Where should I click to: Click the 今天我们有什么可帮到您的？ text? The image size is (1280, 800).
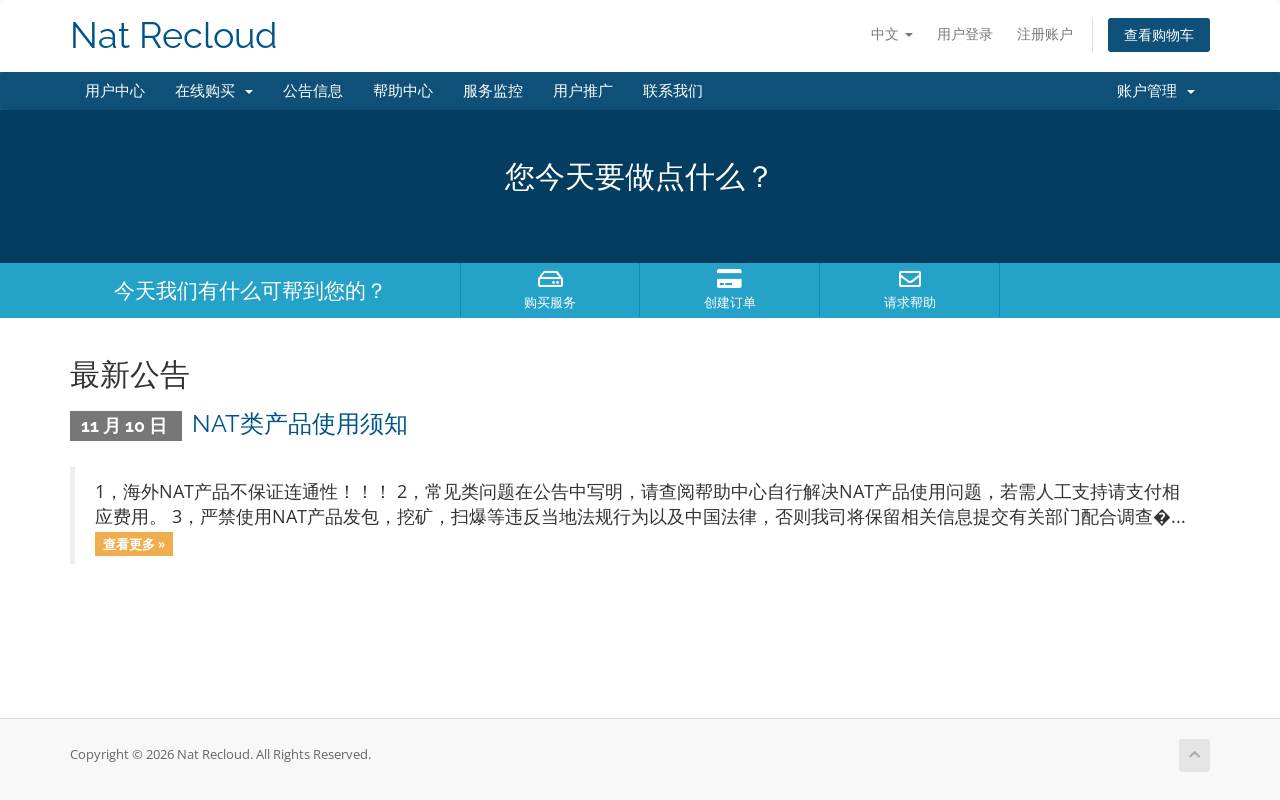[250, 291]
